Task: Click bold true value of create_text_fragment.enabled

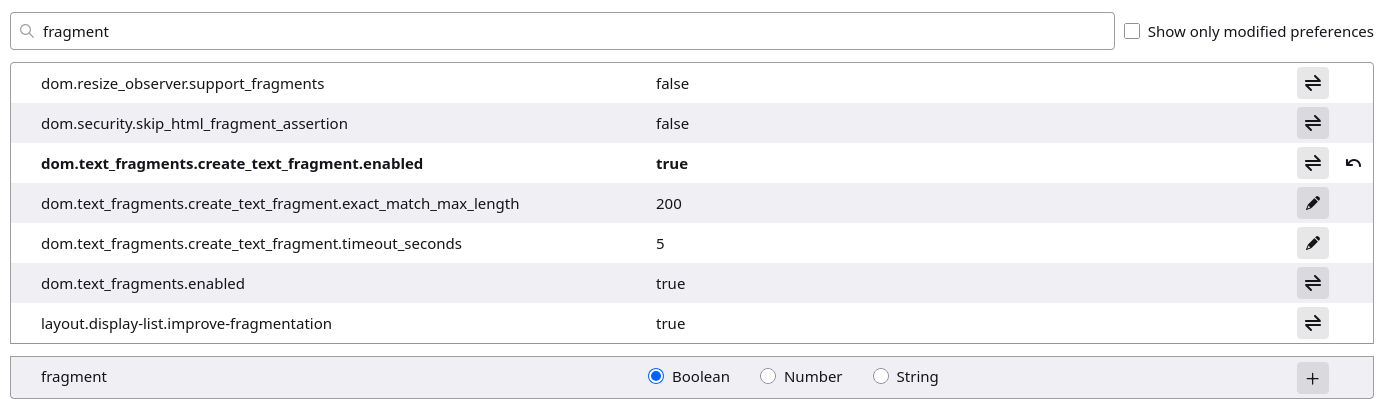Action: (x=672, y=164)
